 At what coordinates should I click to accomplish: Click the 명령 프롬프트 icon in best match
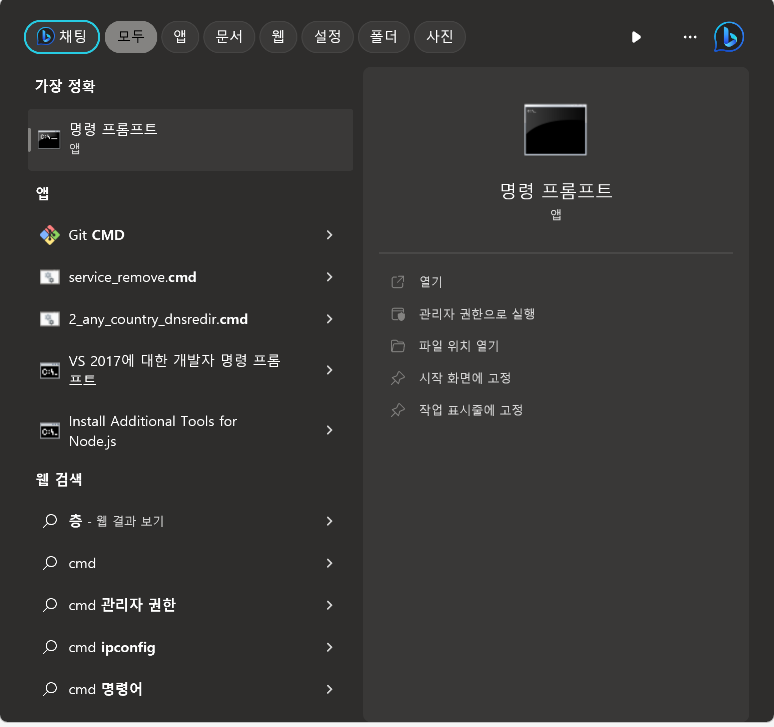coord(49,139)
